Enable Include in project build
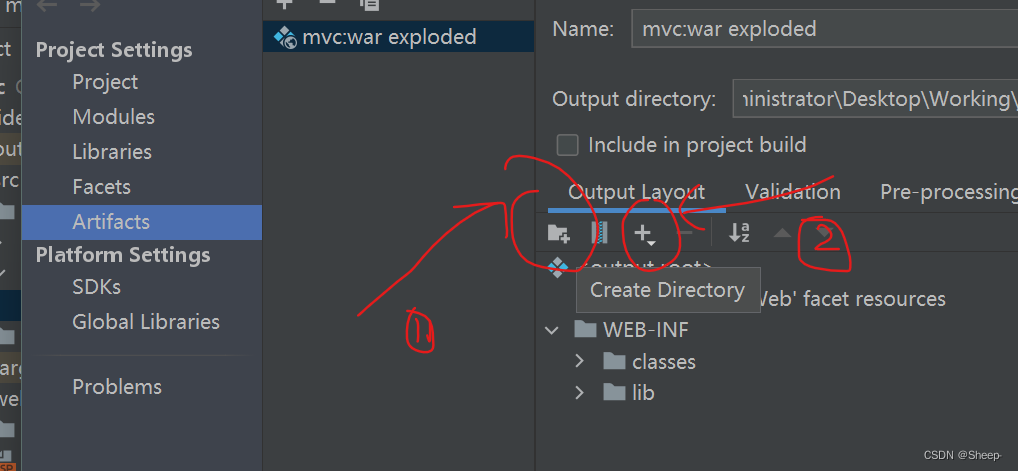 [567, 145]
